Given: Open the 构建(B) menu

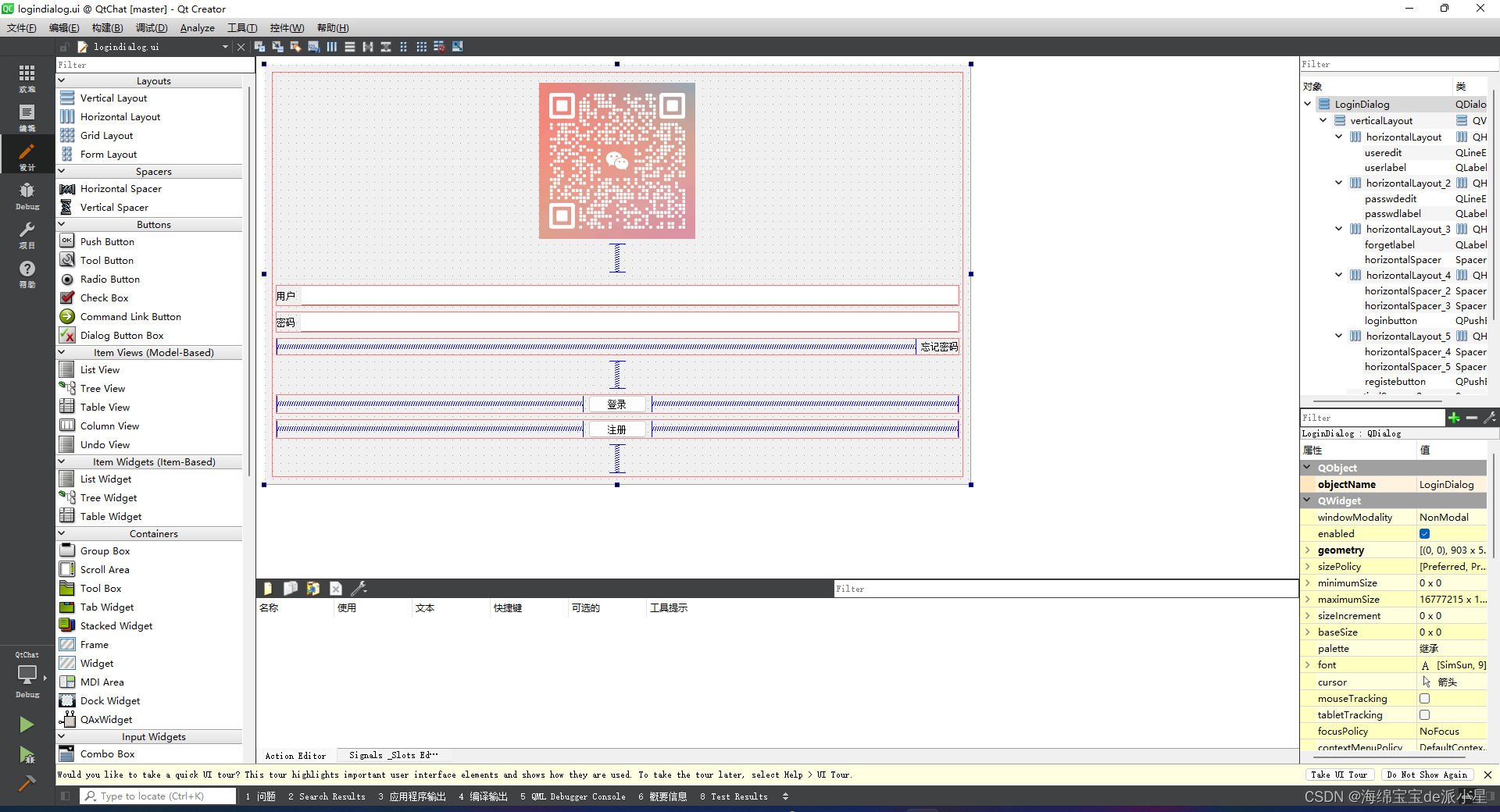Looking at the screenshot, I should (x=108, y=28).
